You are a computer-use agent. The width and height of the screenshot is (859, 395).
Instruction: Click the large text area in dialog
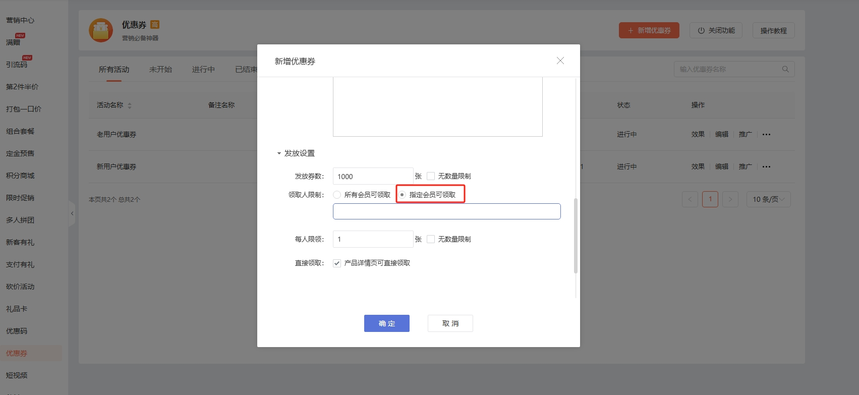438,107
